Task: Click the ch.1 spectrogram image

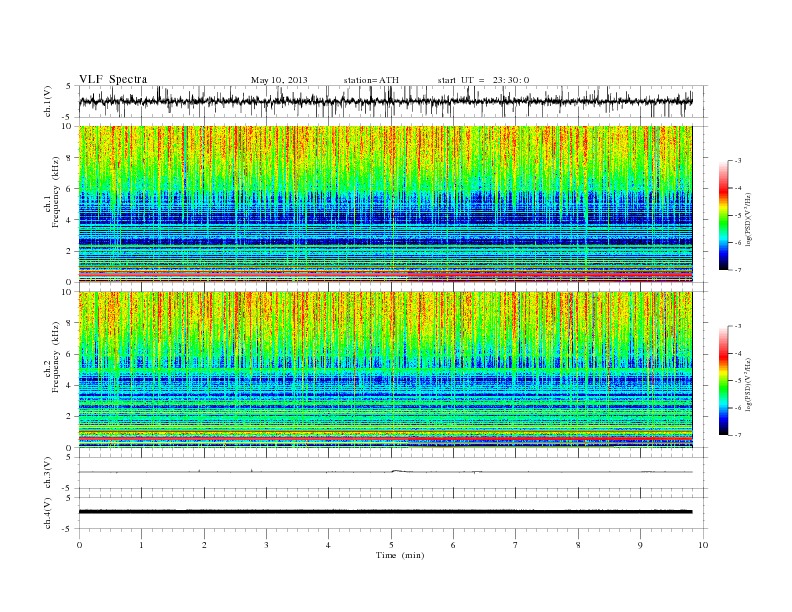Action: pyautogui.click(x=385, y=204)
